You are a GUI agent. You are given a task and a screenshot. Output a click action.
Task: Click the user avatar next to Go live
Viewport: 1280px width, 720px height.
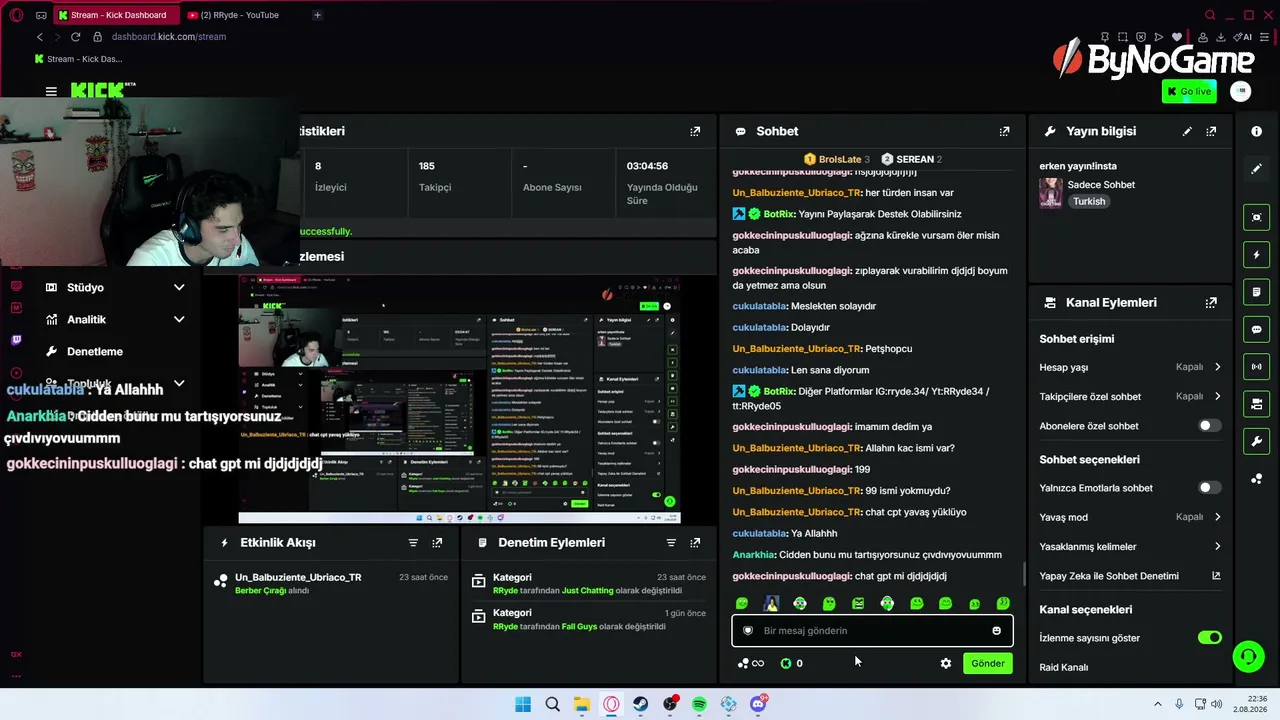click(x=1241, y=91)
